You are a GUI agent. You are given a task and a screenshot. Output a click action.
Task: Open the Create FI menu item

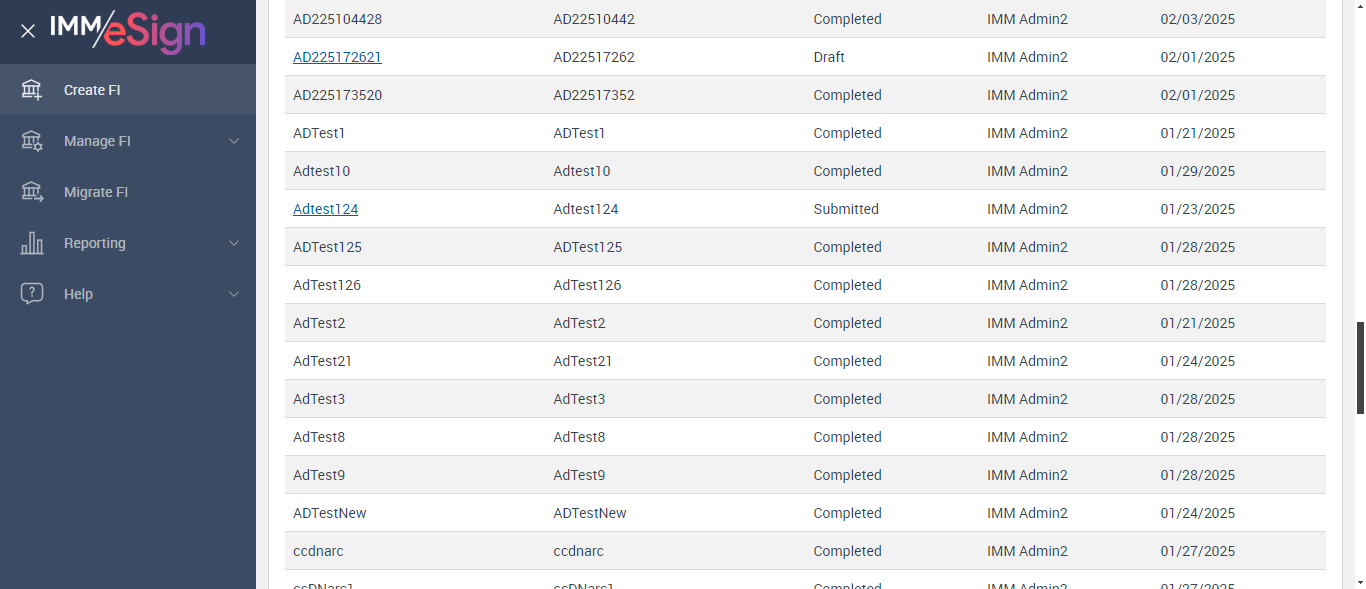tap(92, 90)
